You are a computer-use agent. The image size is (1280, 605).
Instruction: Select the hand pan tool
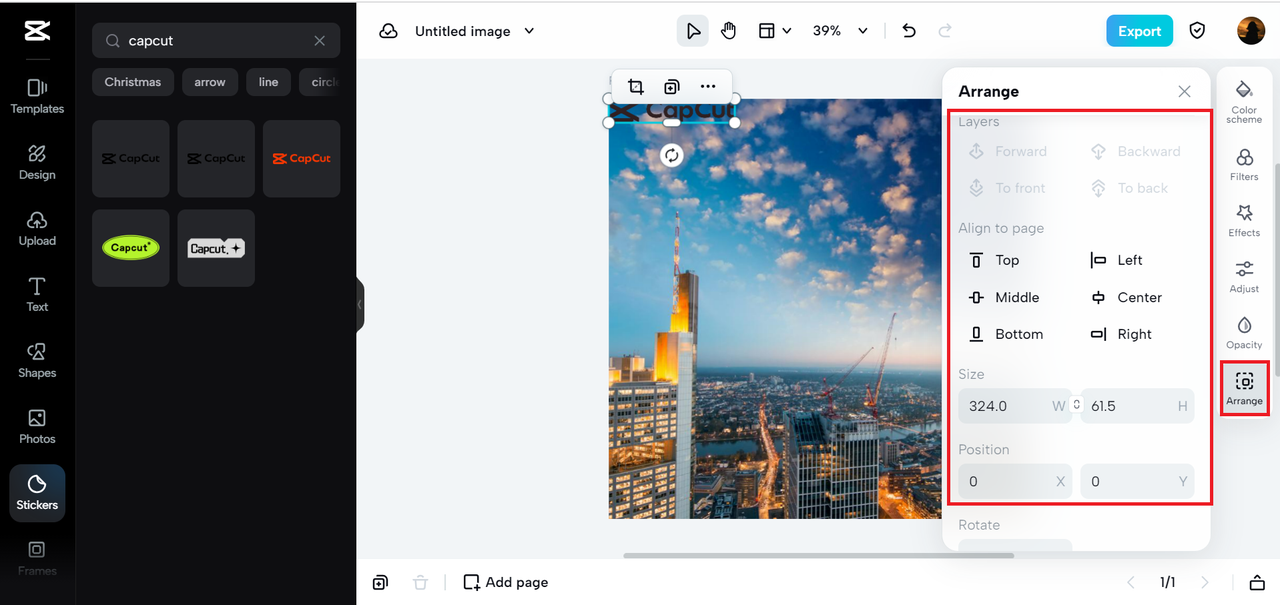[728, 31]
